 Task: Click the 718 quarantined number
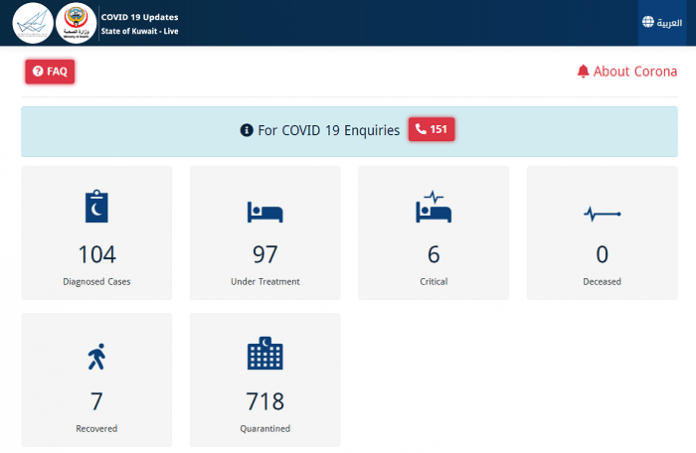(265, 402)
